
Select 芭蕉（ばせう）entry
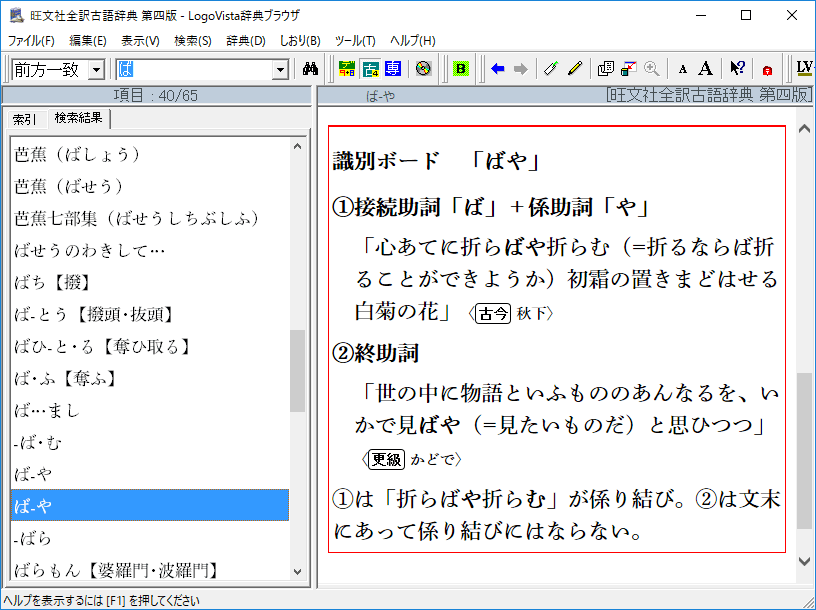point(150,186)
